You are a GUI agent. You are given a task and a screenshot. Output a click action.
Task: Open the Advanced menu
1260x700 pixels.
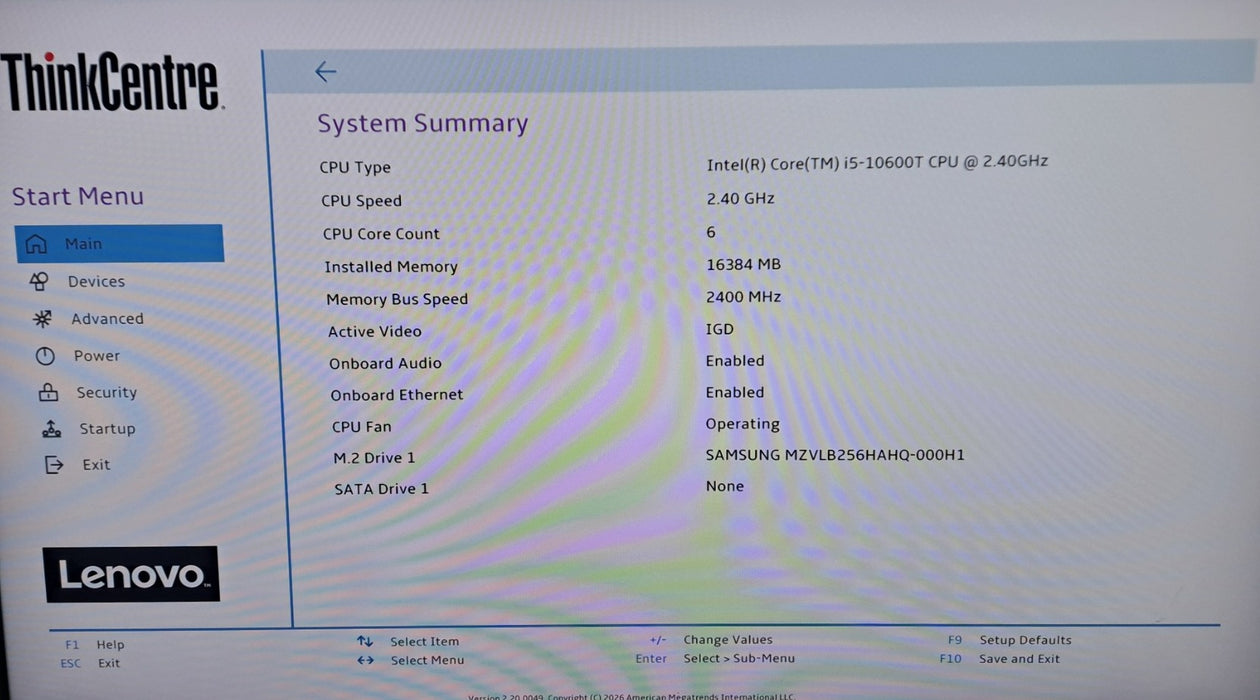[x=107, y=319]
